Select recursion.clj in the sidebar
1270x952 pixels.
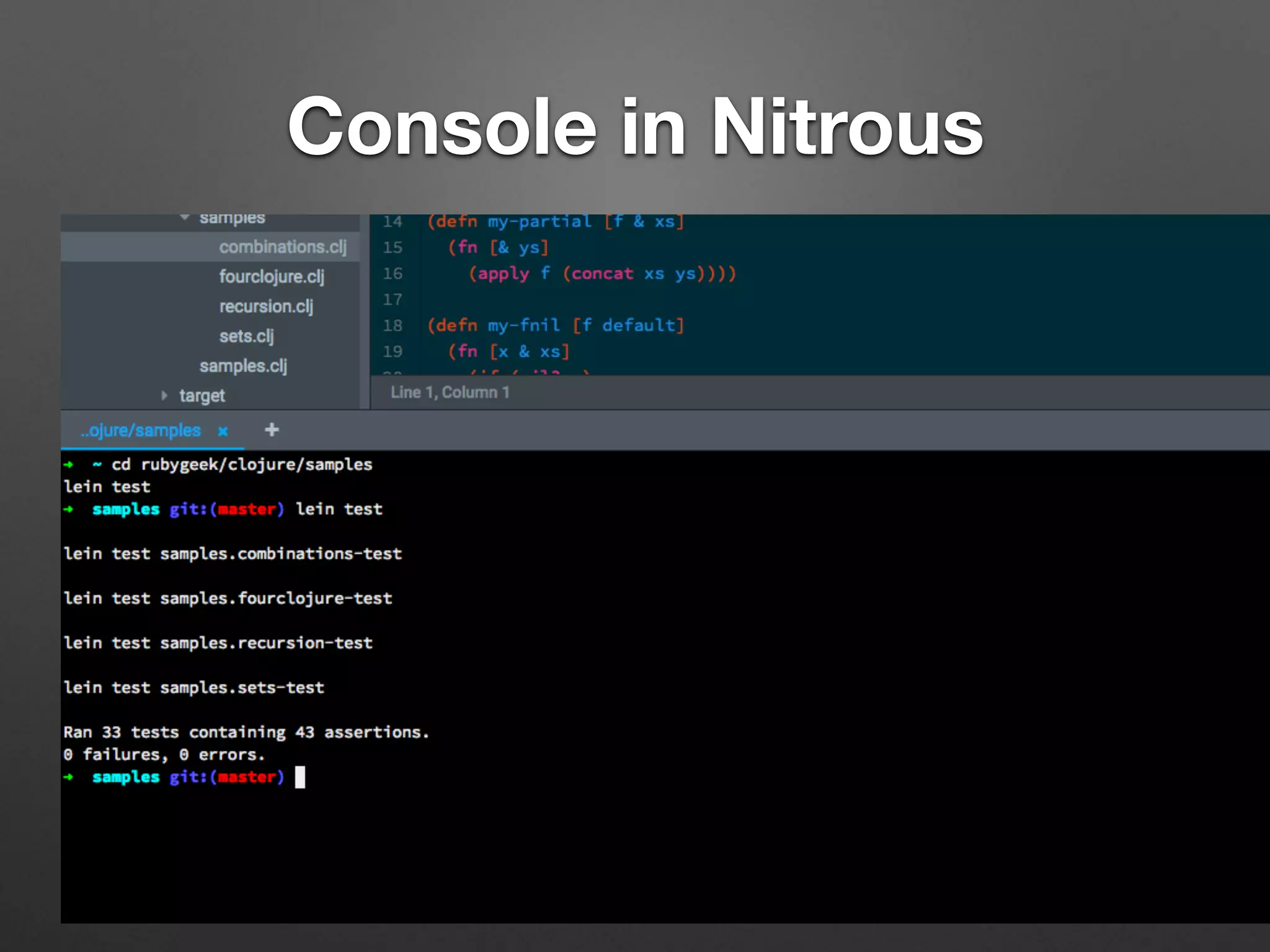265,306
